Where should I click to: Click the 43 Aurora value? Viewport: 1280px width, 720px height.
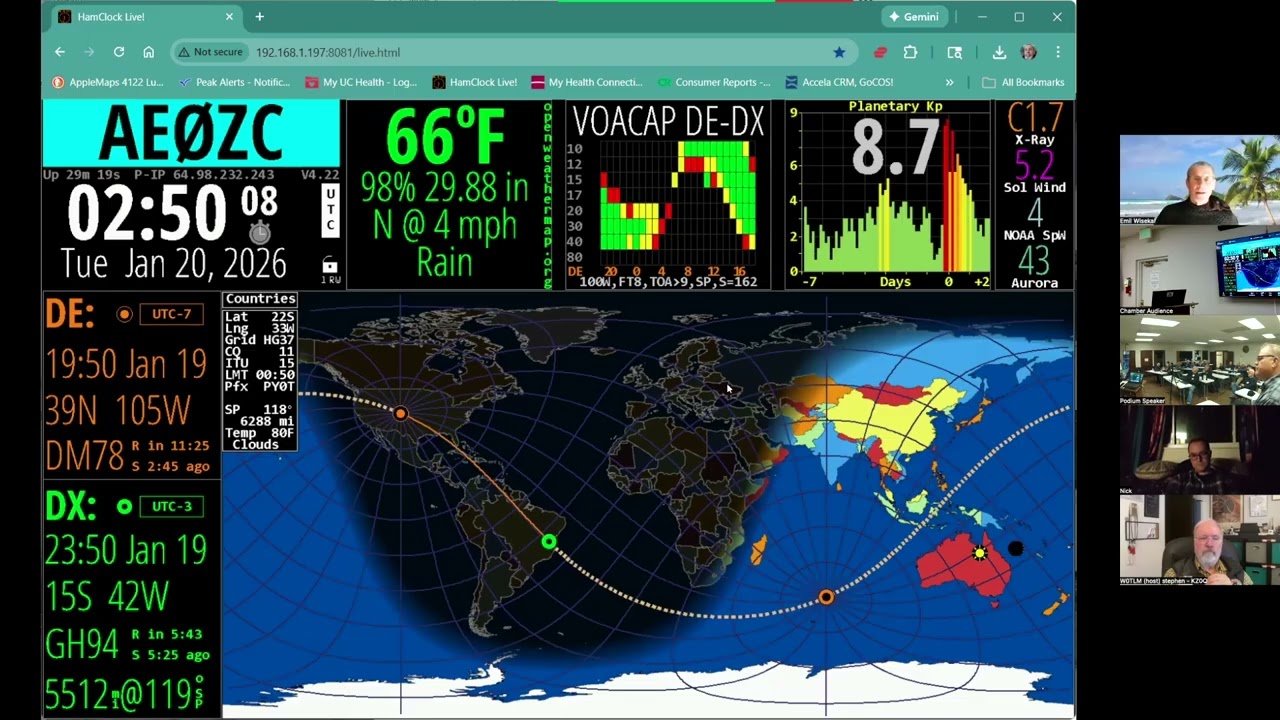1034,260
